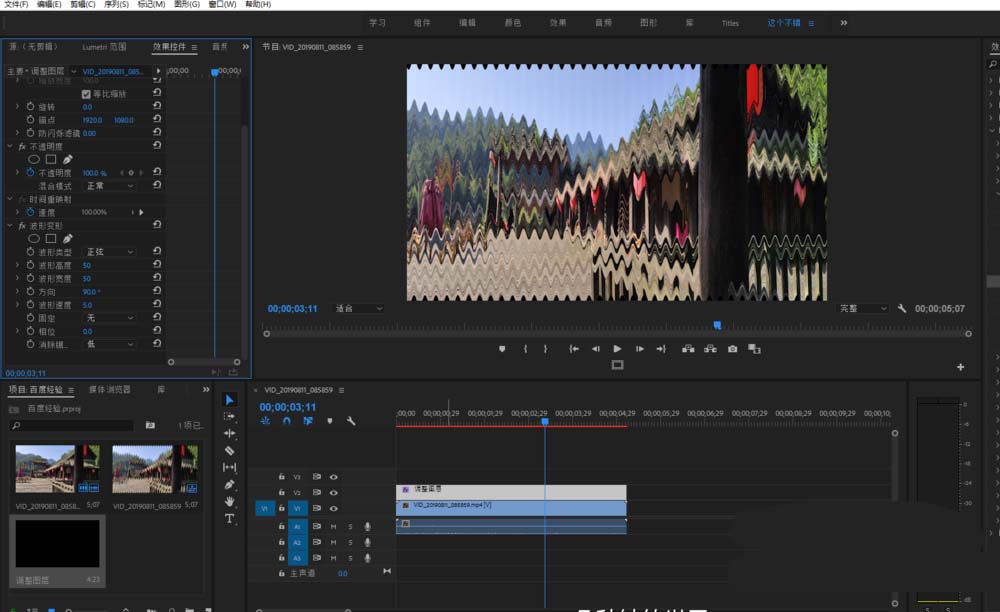Open timeline display settings wrench
The height and width of the screenshot is (612, 1000).
(351, 421)
